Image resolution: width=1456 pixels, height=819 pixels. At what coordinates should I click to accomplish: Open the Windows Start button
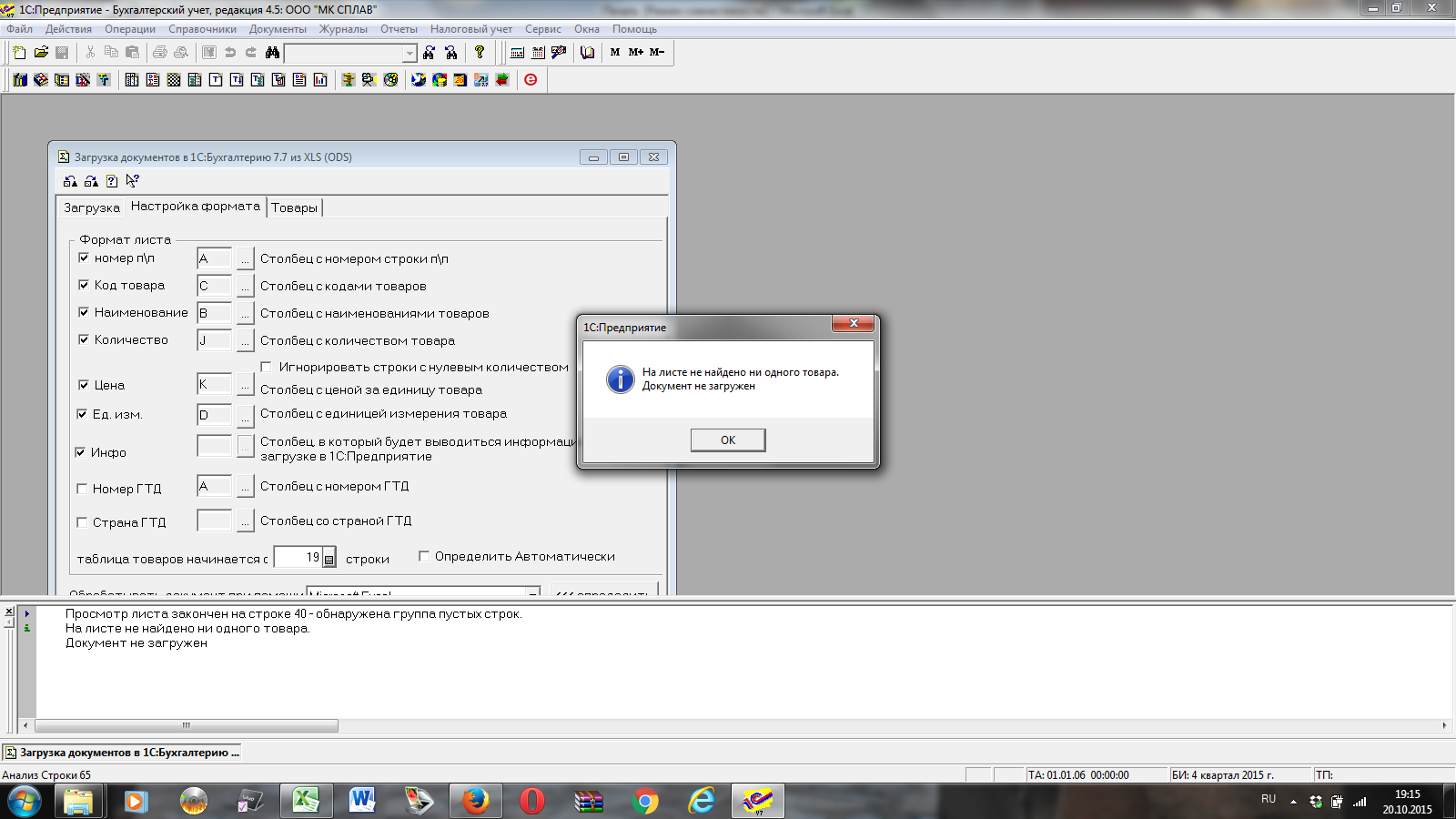pos(25,802)
